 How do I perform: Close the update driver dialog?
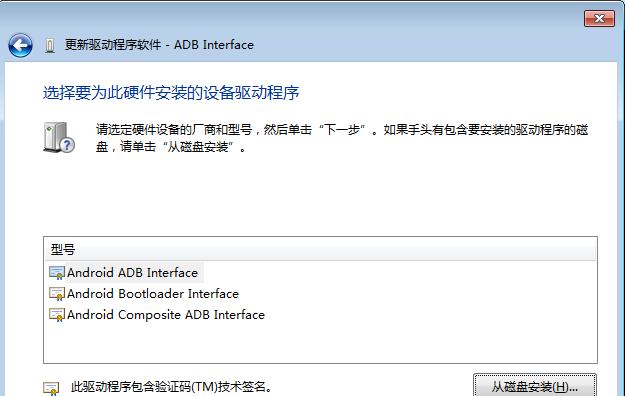click(599, 18)
